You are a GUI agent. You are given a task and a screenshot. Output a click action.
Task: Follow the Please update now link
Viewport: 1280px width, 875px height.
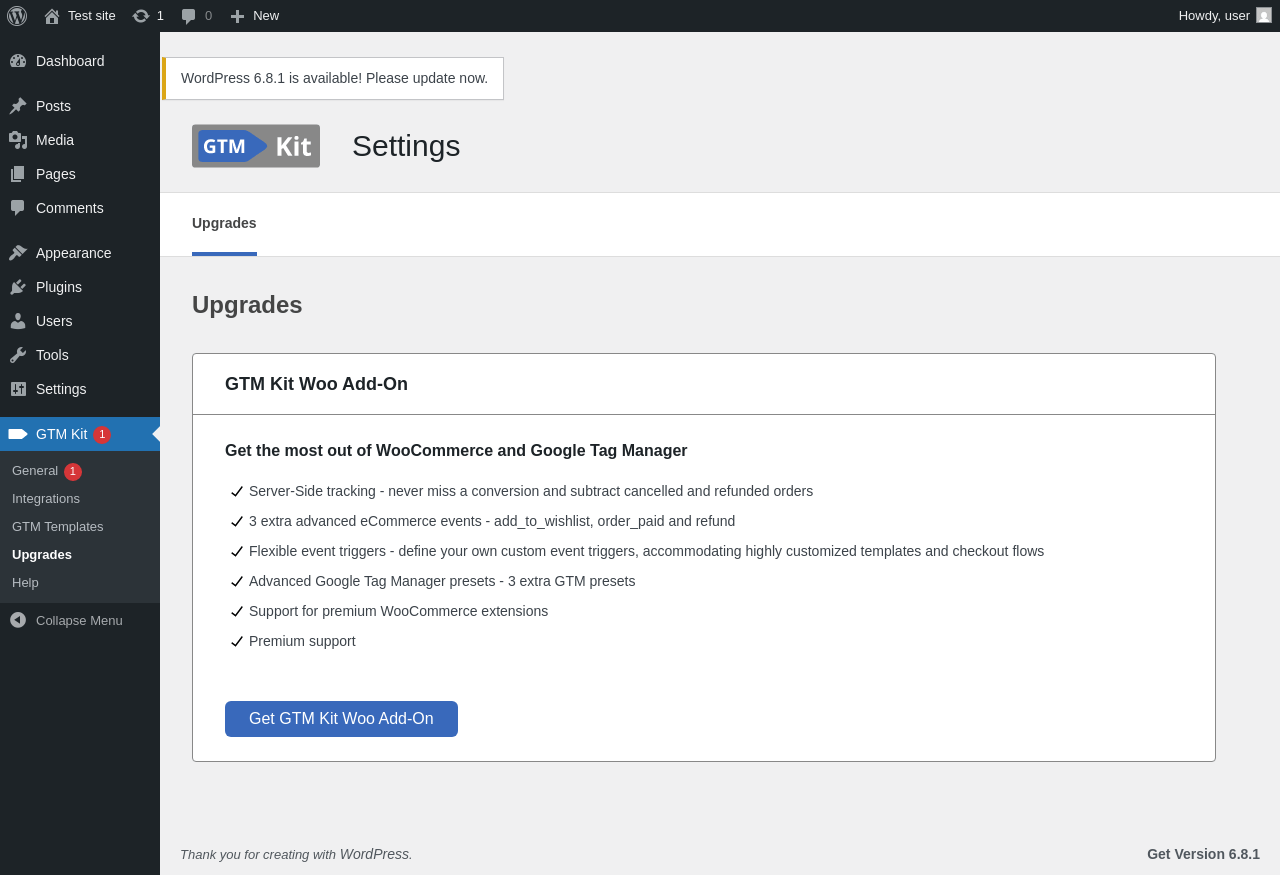427,78
